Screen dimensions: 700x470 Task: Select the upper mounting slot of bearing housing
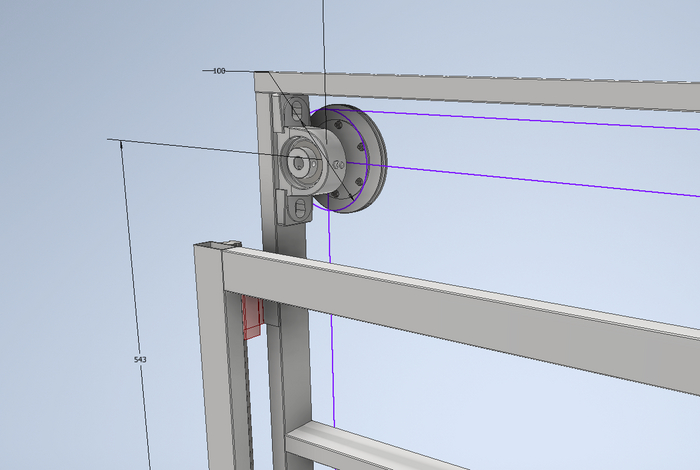297,111
